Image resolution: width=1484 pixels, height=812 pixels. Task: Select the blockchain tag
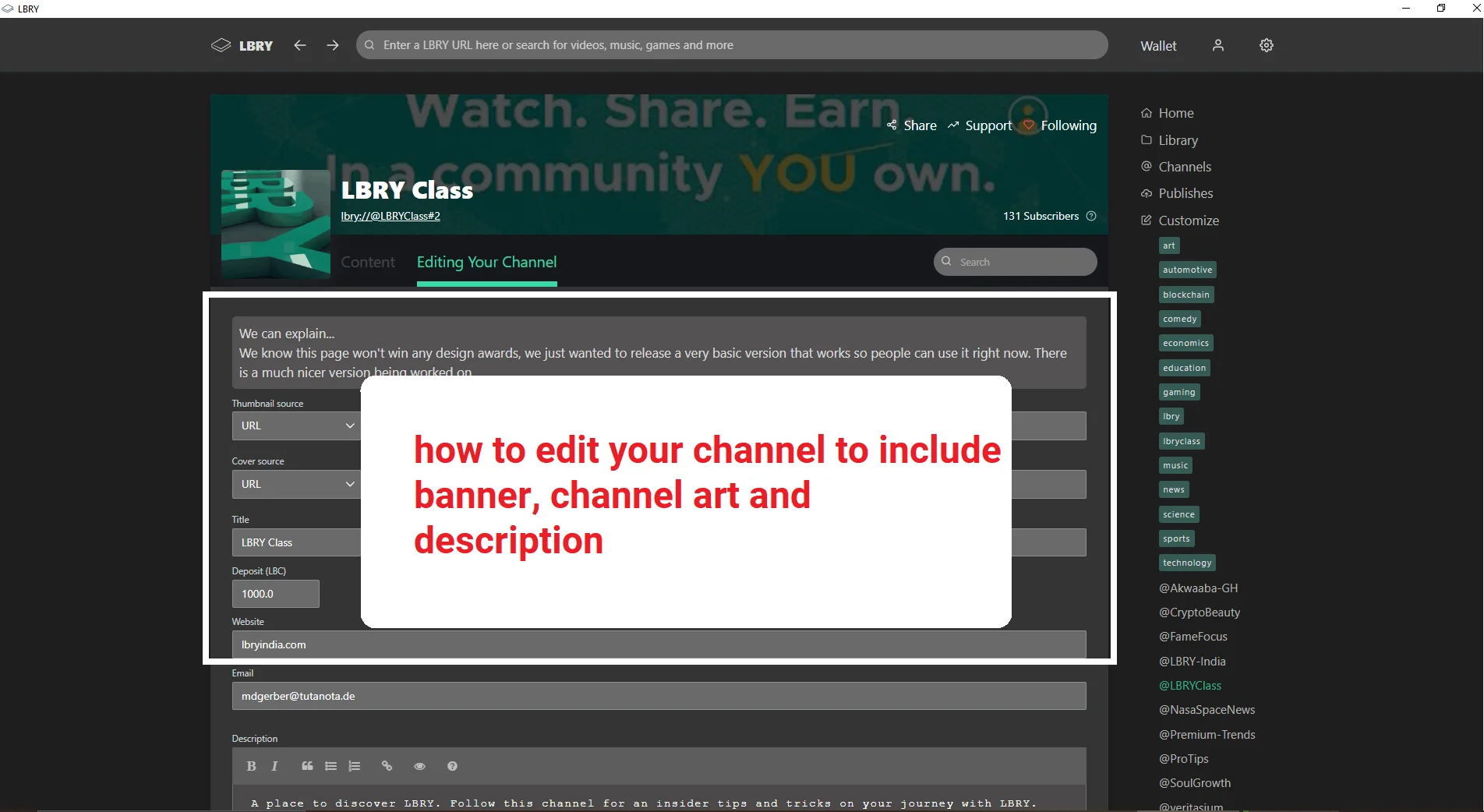point(1185,295)
